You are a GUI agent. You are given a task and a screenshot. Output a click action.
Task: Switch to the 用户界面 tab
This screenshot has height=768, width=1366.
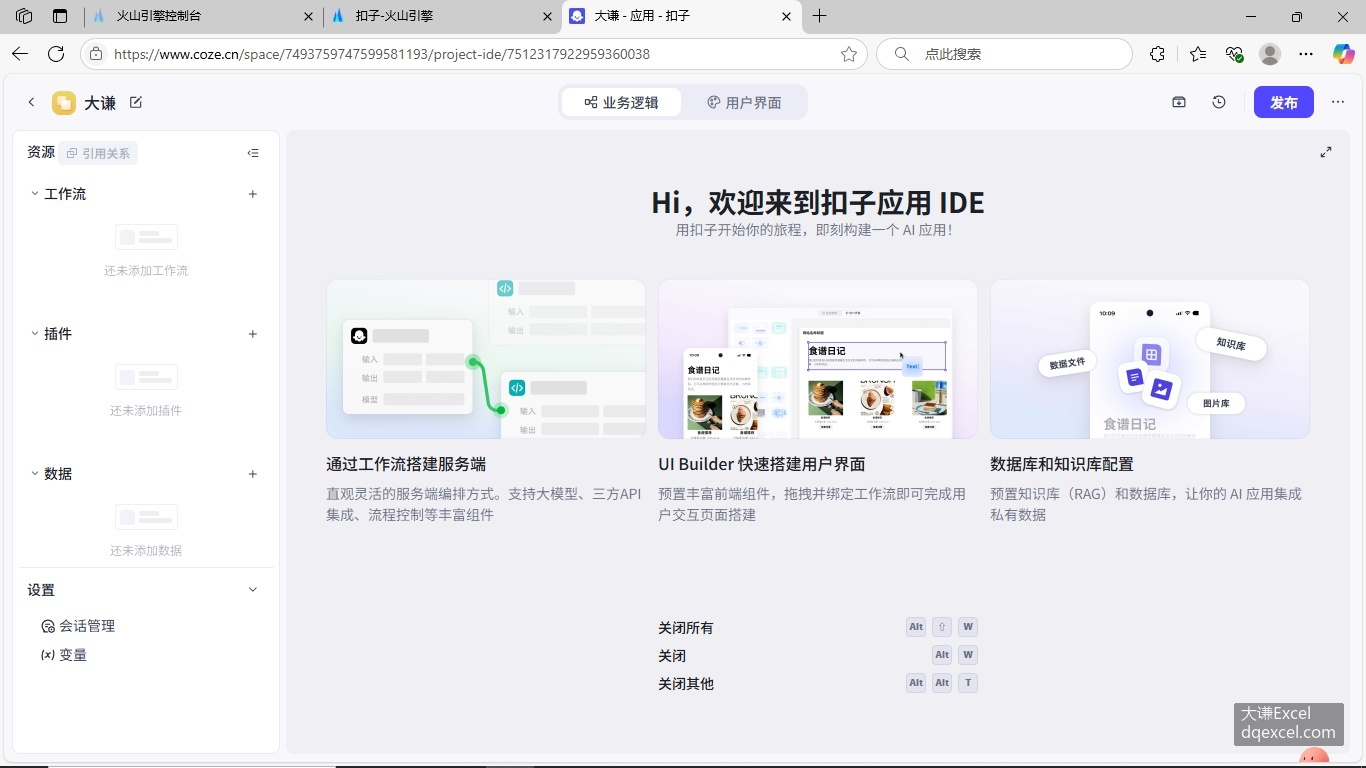coord(744,102)
